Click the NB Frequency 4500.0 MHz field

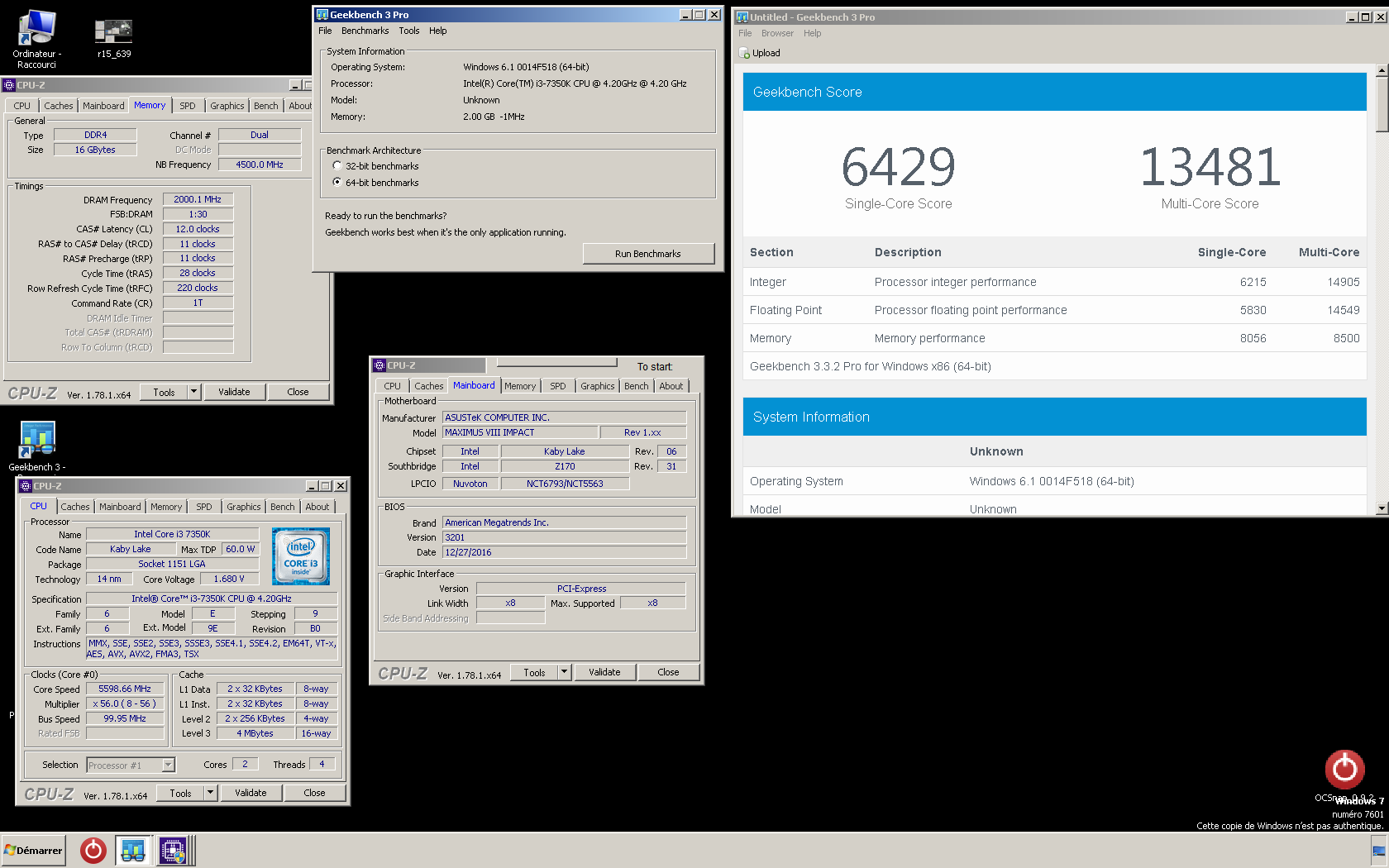tap(260, 165)
